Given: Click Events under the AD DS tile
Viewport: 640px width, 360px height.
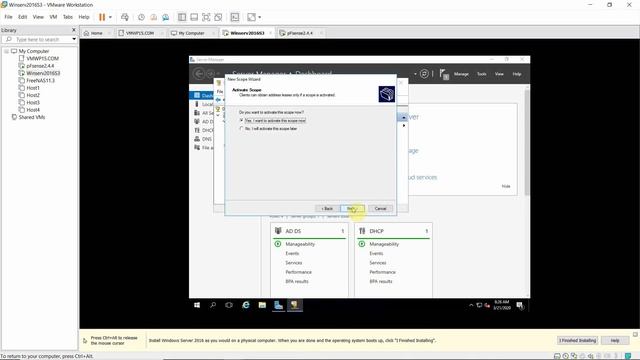Looking at the screenshot, I should (292, 253).
